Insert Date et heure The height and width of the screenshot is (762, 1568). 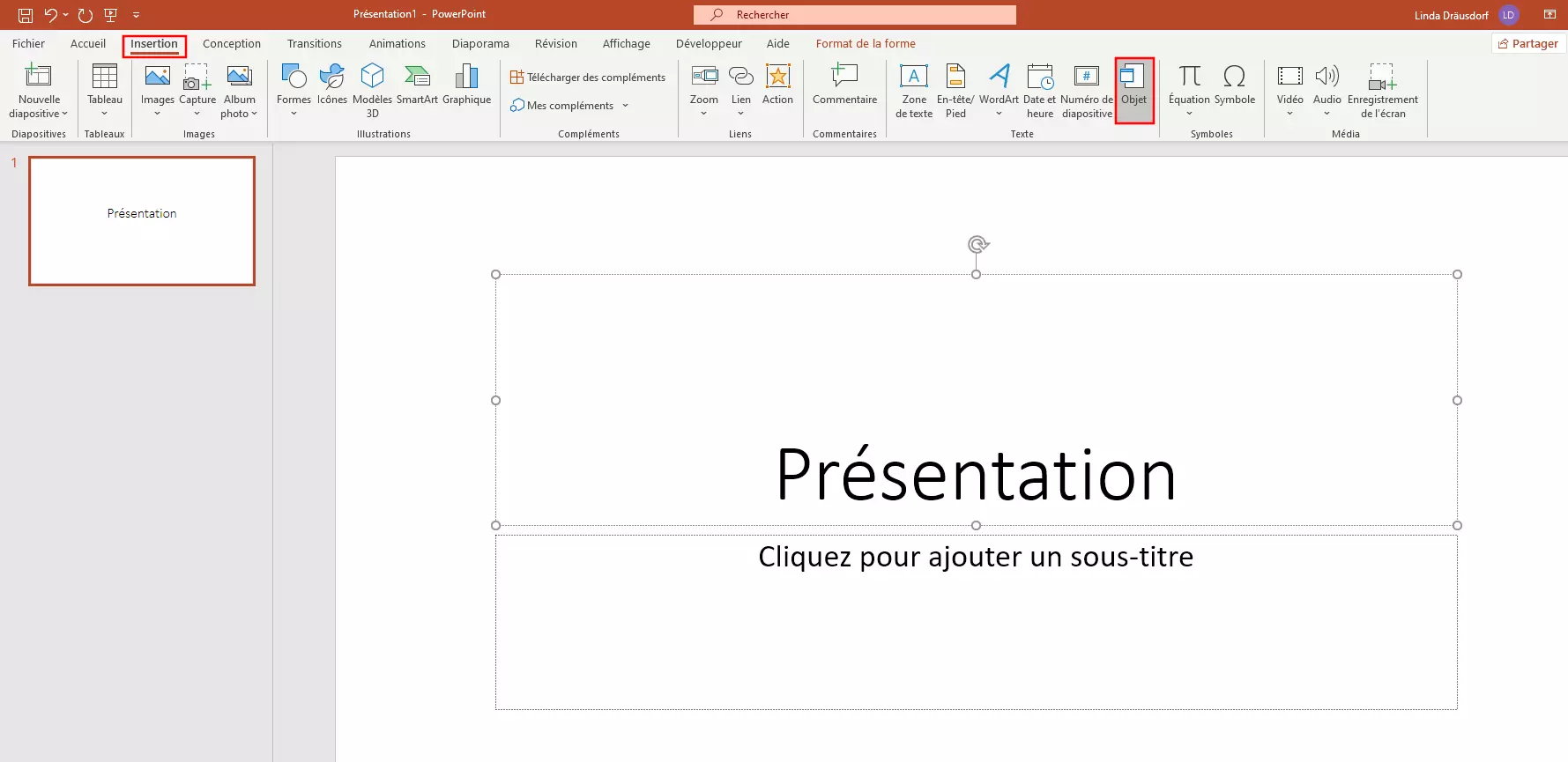[x=1040, y=90]
